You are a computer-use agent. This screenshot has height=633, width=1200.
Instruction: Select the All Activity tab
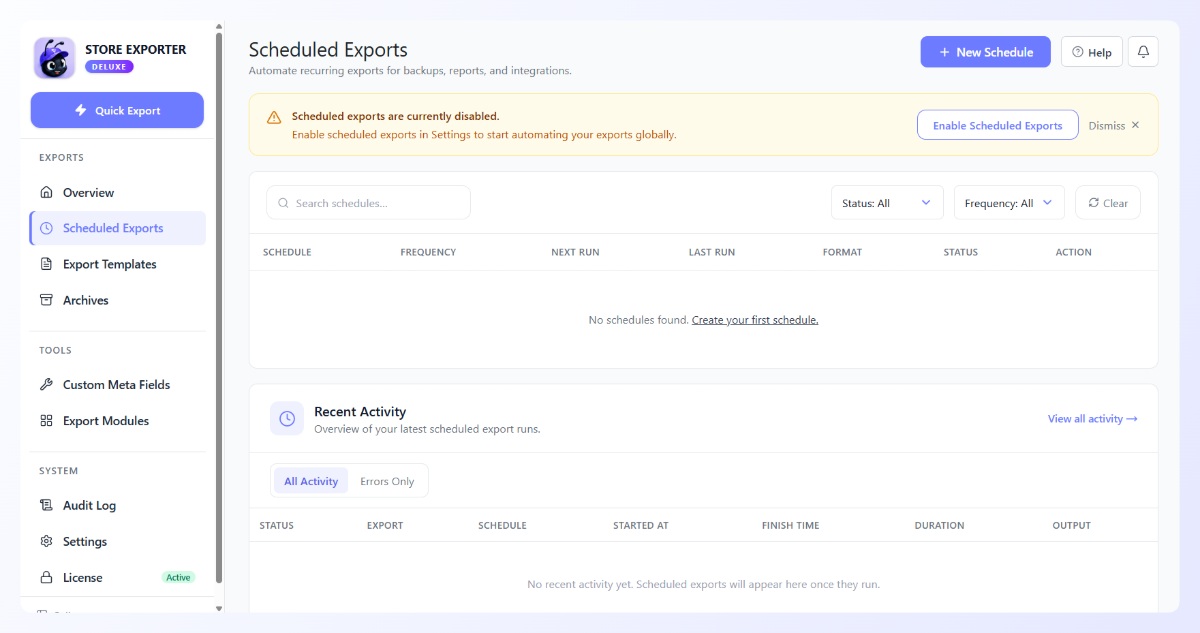click(311, 481)
